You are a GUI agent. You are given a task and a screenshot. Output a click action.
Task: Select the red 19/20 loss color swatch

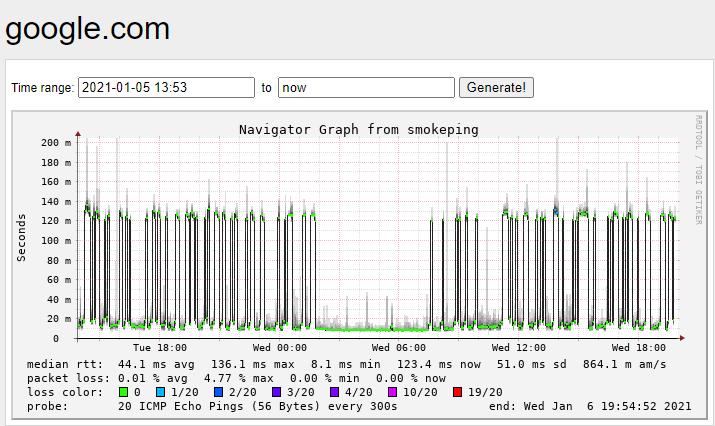[x=457, y=392]
